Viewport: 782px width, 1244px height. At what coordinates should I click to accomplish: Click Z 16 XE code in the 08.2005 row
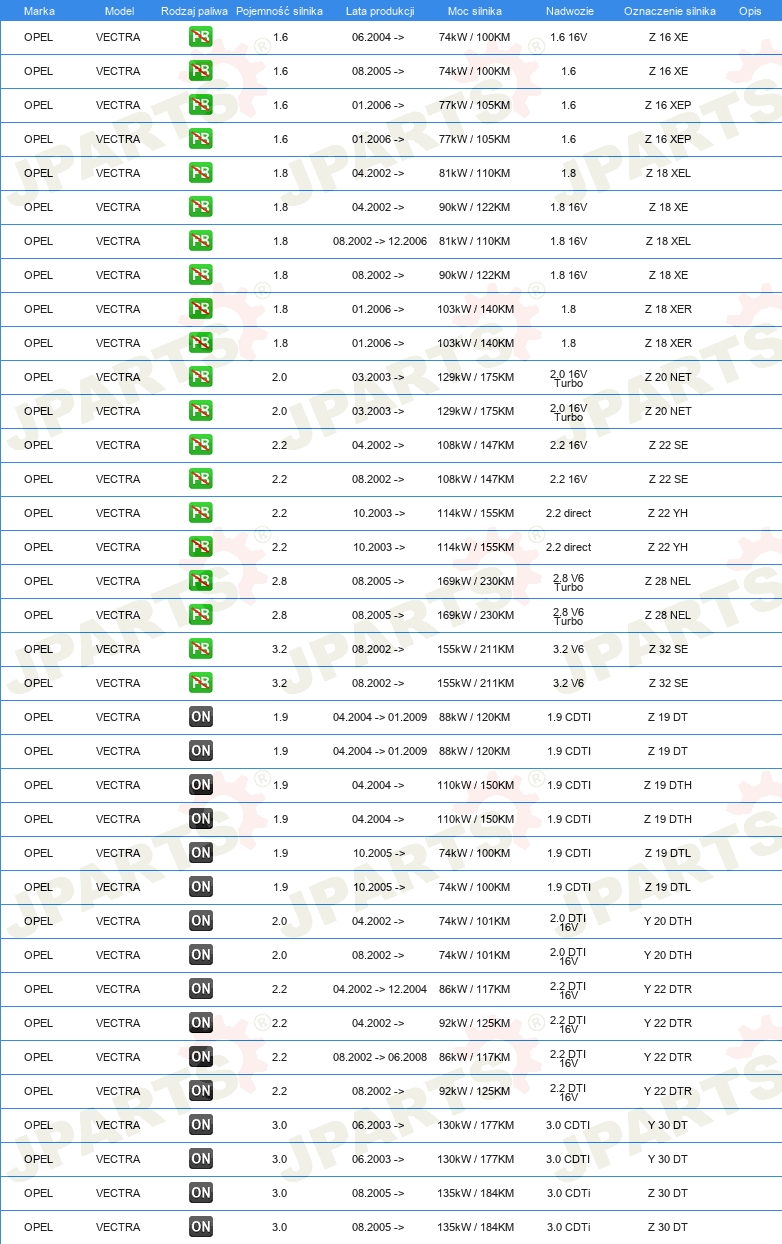coord(668,71)
